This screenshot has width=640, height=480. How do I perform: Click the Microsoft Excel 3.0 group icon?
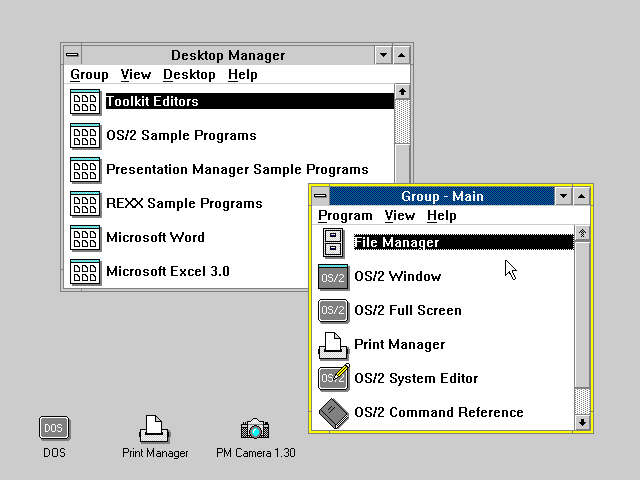tap(85, 271)
